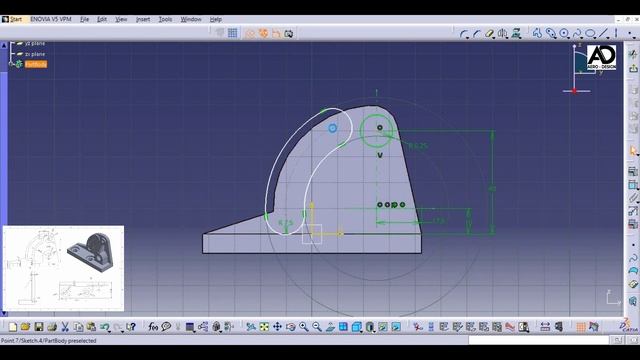Click the Print icon
The height and width of the screenshot is (360, 640).
pos(52,327)
